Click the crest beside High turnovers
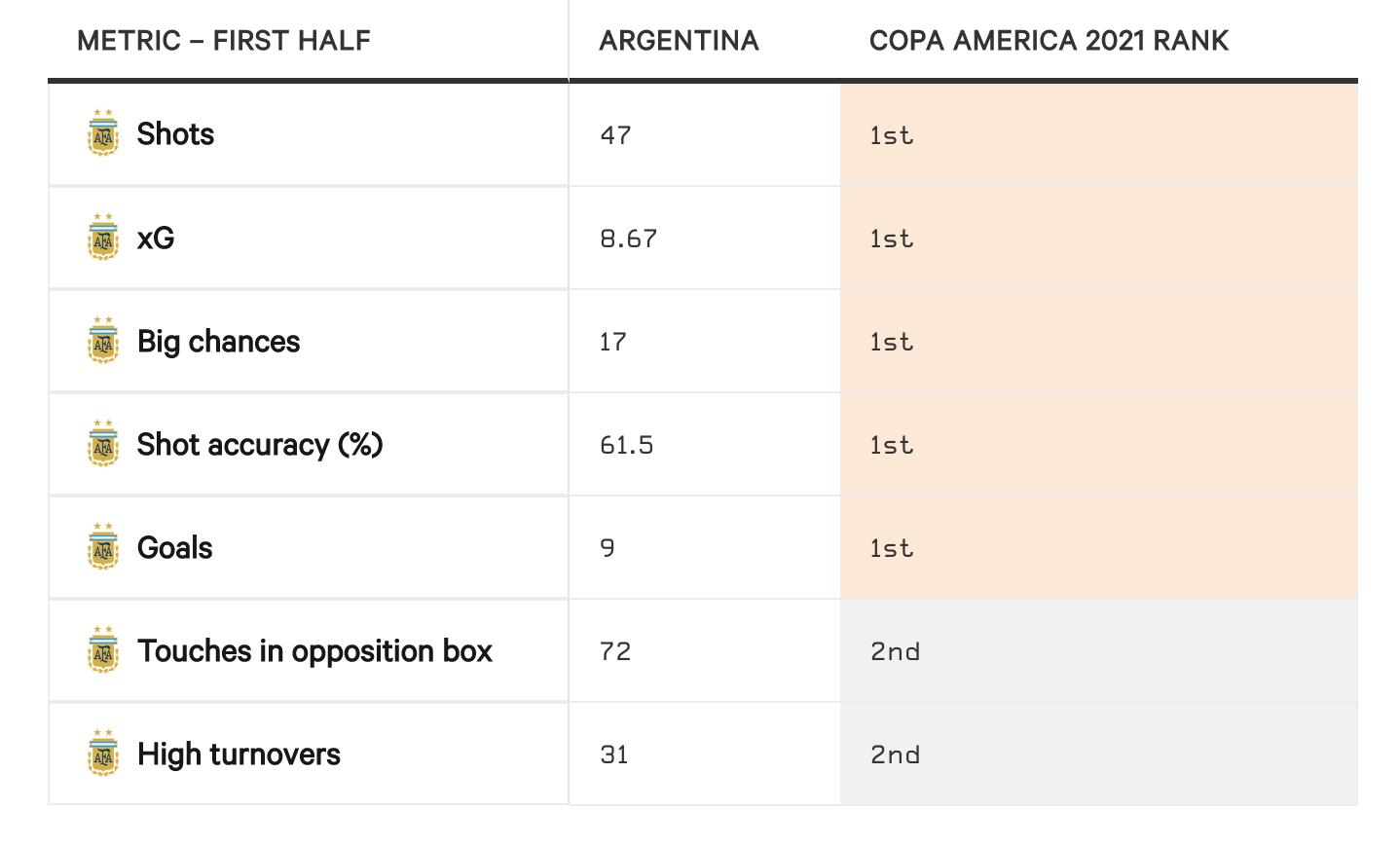 point(103,753)
